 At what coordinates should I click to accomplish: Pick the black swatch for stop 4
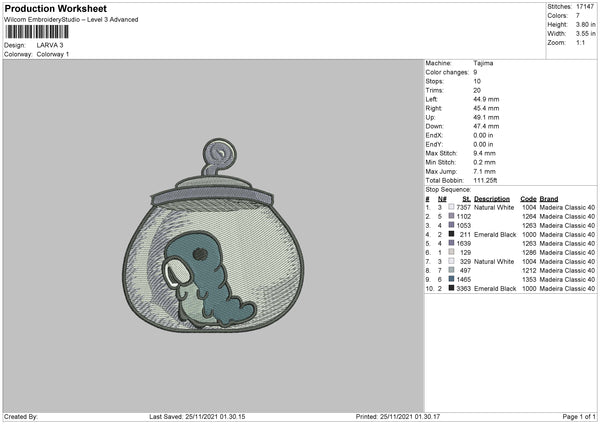(451, 234)
